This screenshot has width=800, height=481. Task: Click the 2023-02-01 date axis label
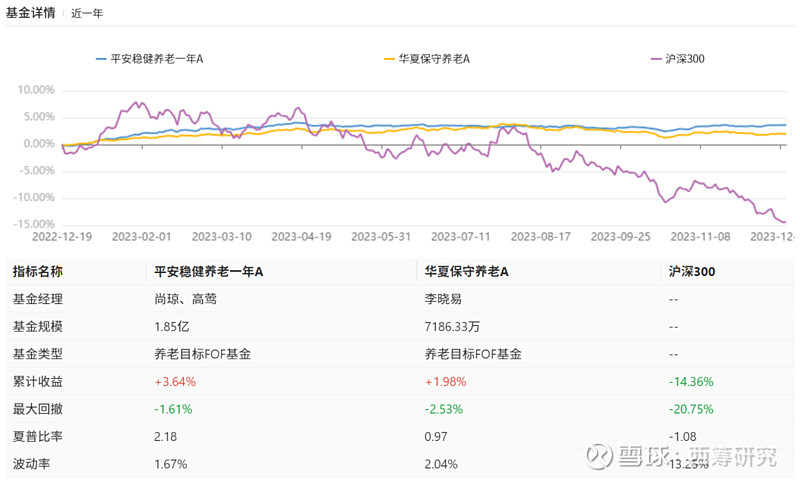tap(141, 237)
